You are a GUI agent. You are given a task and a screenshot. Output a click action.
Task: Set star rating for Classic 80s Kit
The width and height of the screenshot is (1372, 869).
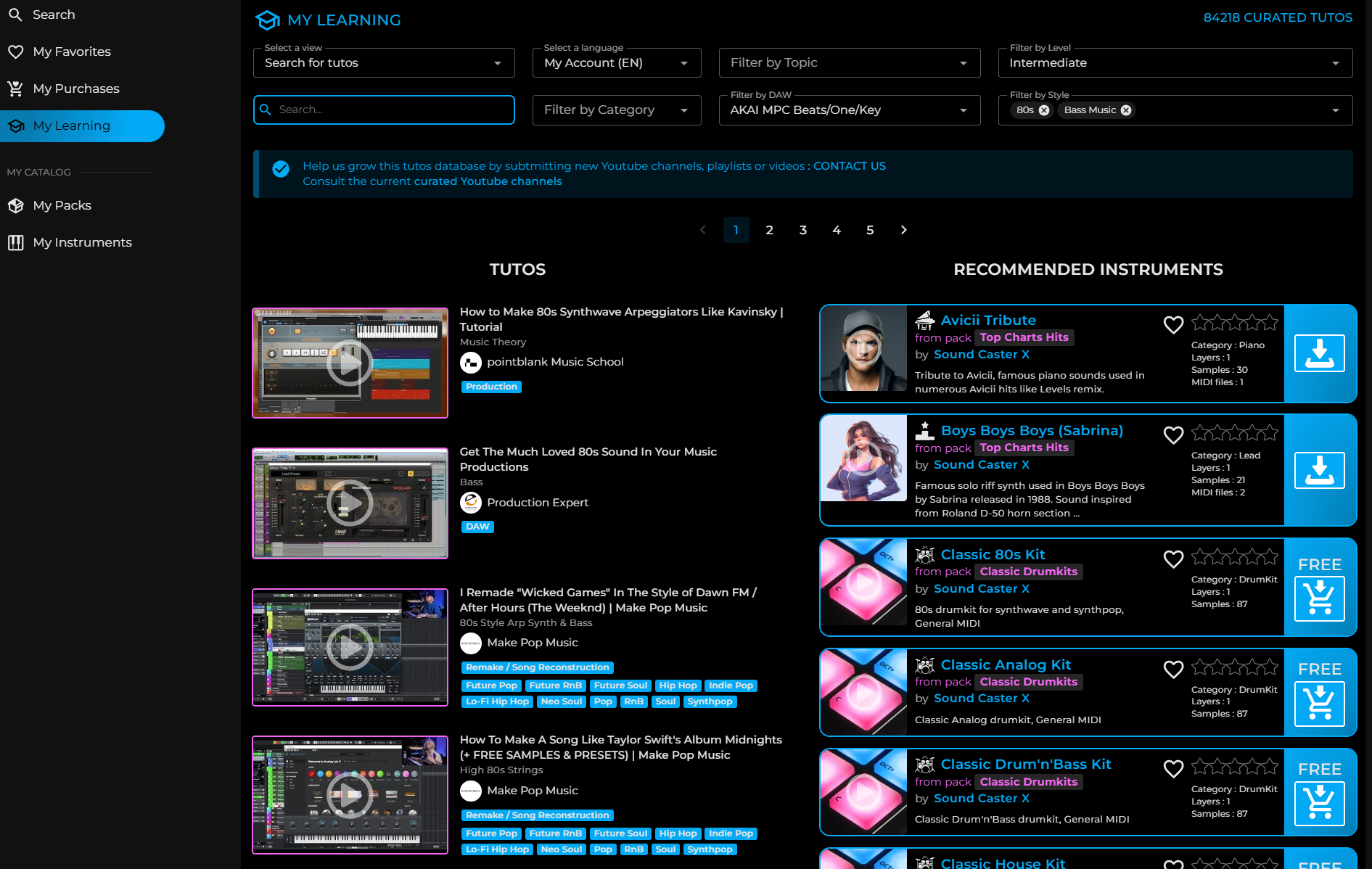point(1235,557)
